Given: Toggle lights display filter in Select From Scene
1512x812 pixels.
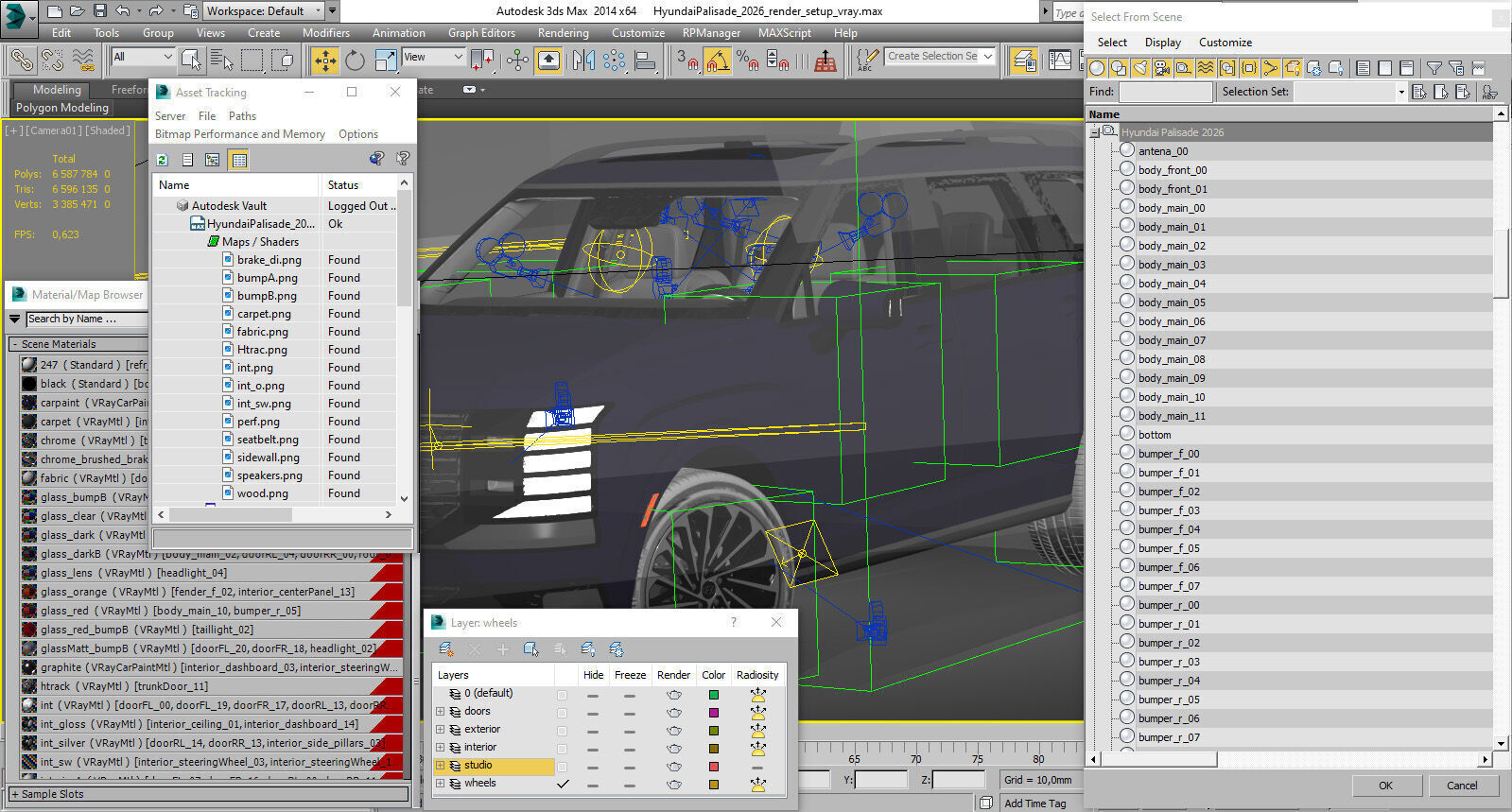Looking at the screenshot, I should pyautogui.click(x=1140, y=68).
